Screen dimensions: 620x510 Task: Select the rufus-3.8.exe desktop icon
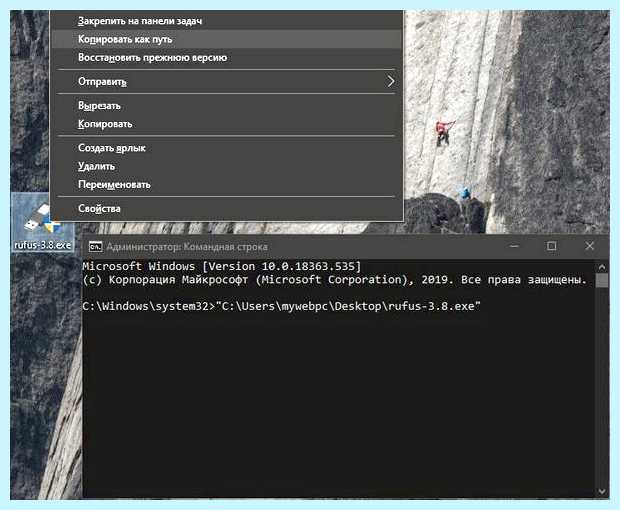point(42,220)
